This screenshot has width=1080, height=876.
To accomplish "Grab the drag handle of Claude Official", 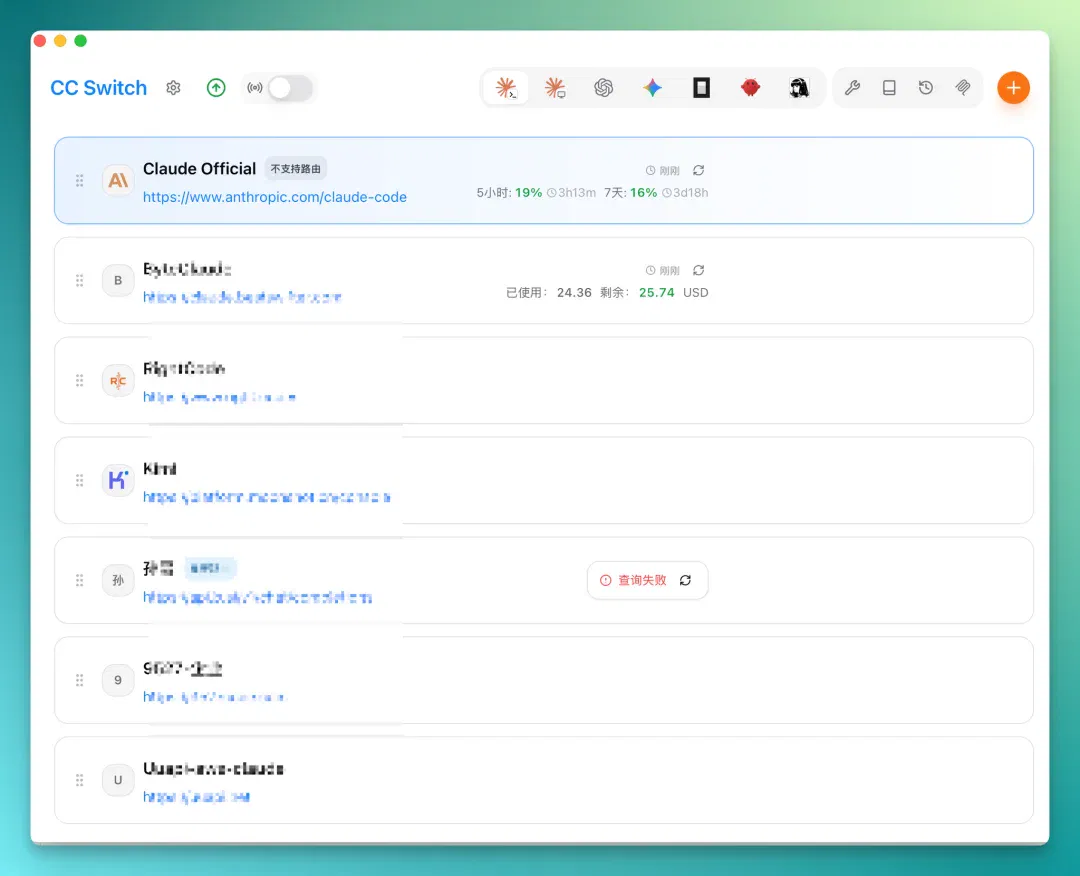I will click(80, 180).
